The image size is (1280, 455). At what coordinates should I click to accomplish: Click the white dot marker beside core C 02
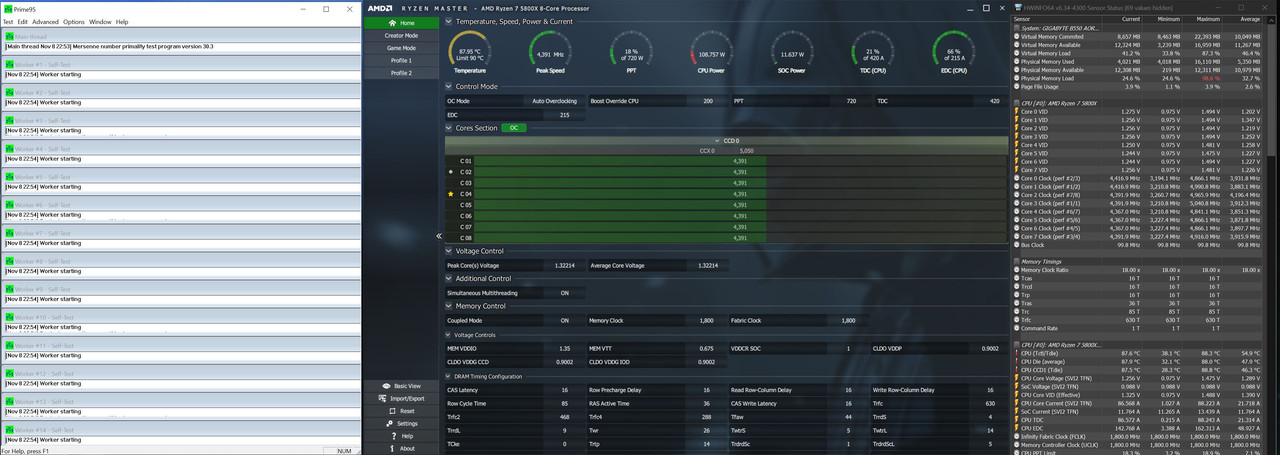[451, 172]
